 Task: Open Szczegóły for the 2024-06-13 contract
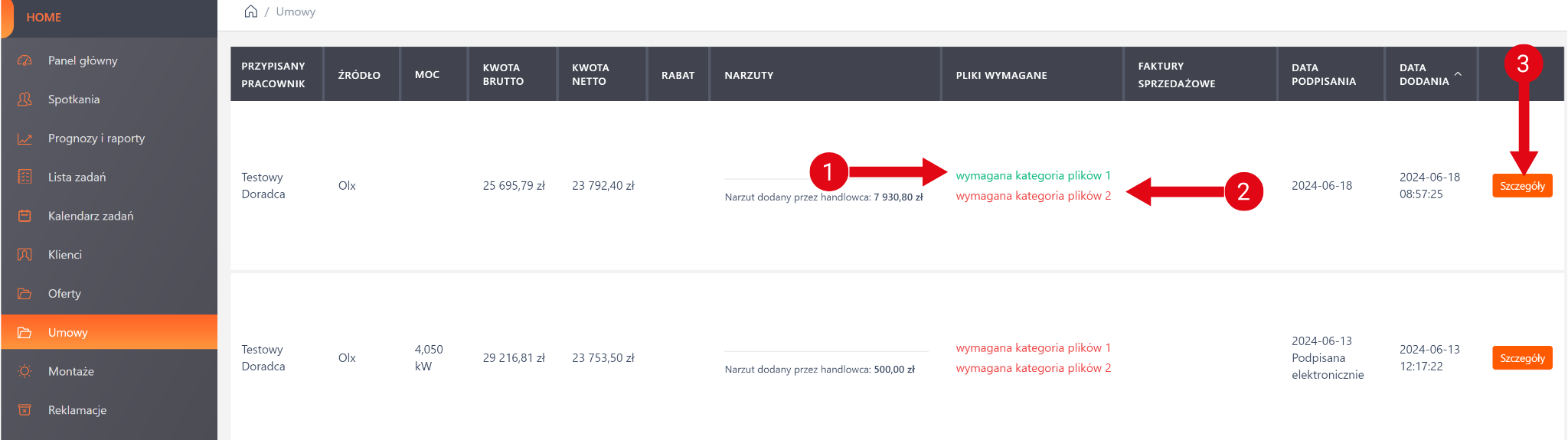click(1522, 358)
